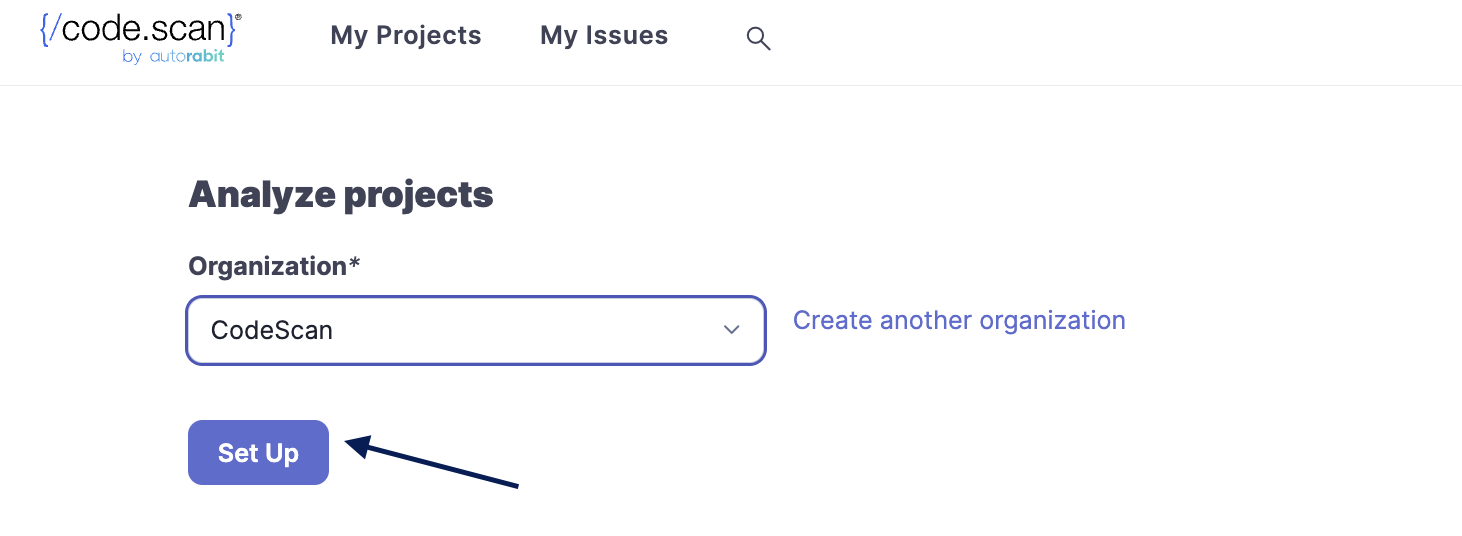Click the "by autorabit" logo text
The width and height of the screenshot is (1462, 536).
(x=173, y=57)
